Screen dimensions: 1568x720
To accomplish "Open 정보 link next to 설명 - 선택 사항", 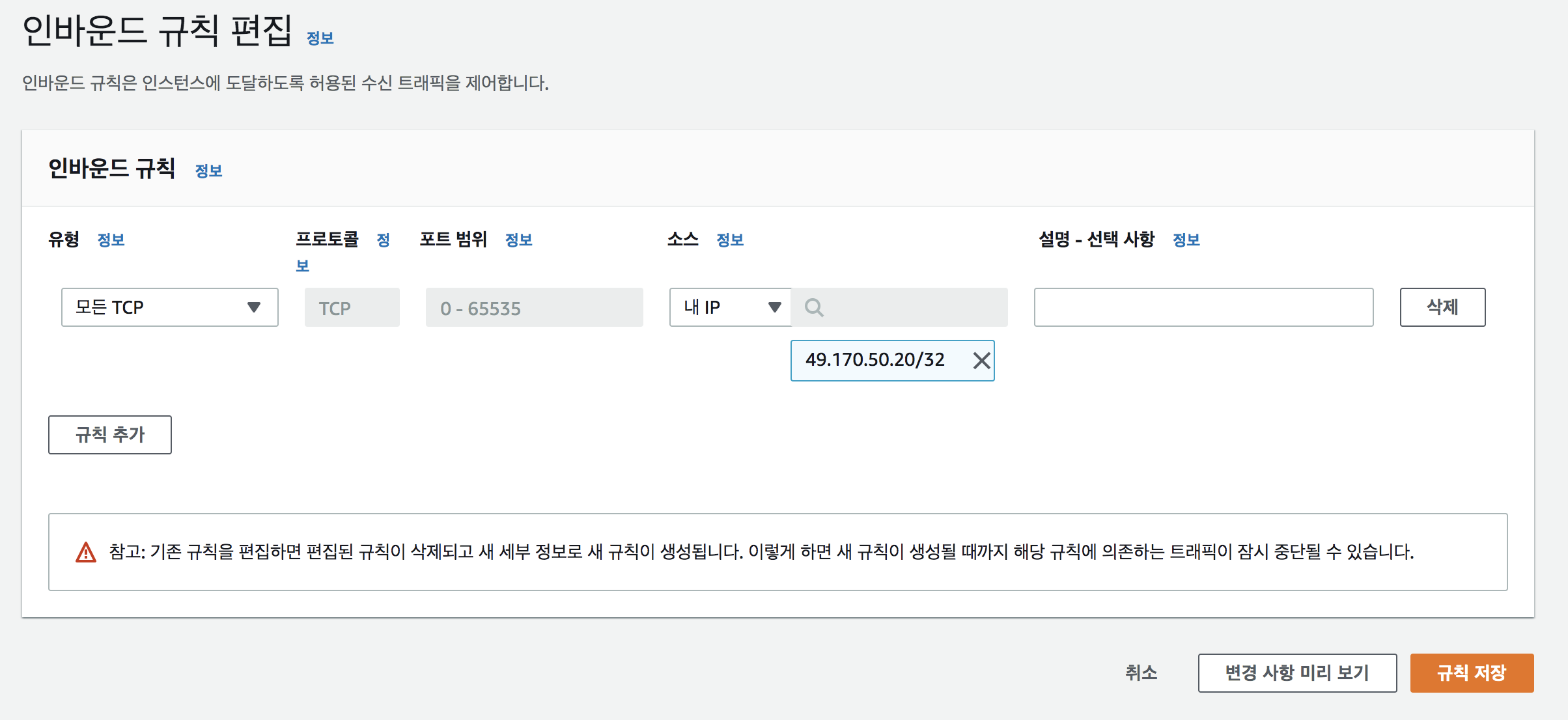I will tap(1186, 240).
